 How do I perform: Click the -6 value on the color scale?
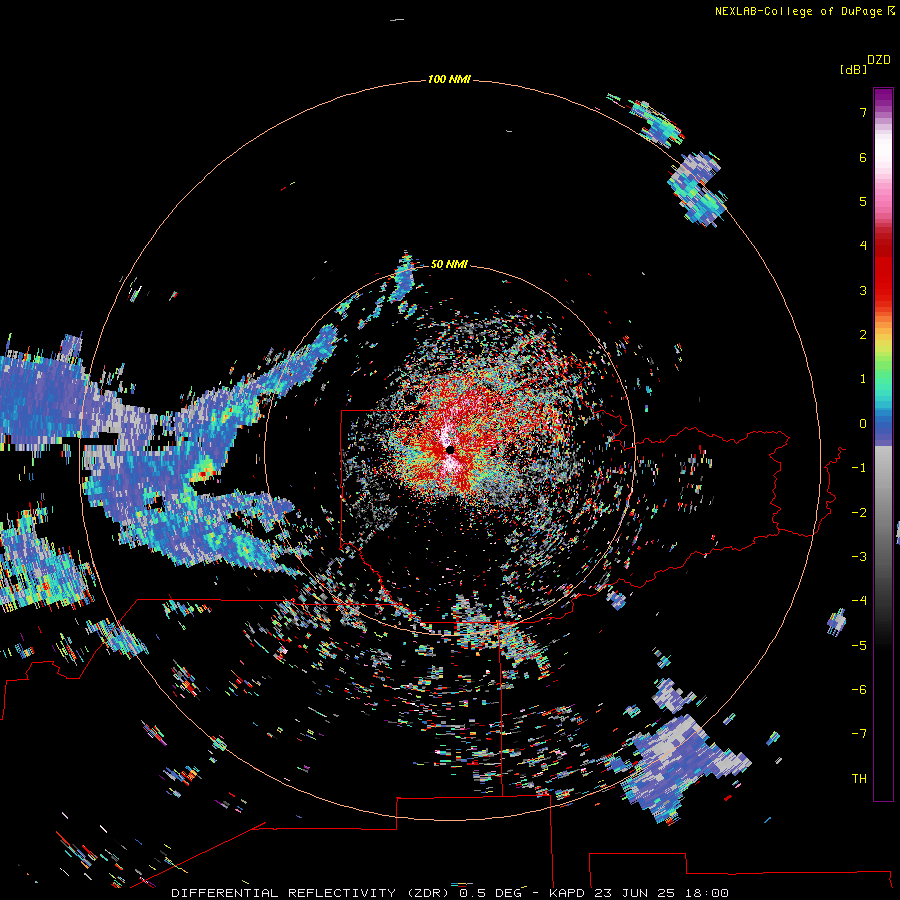coord(859,690)
